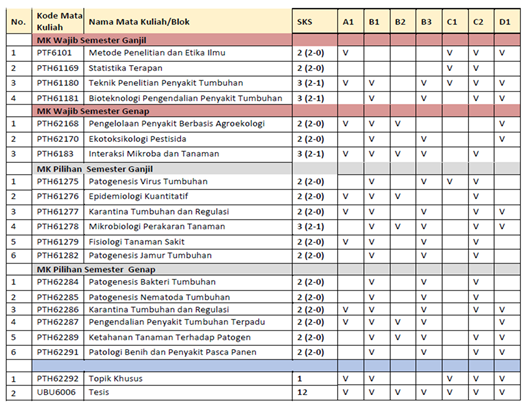Select the Kode Mata Kuliah header
The height and width of the screenshot is (406, 526).
59,21
